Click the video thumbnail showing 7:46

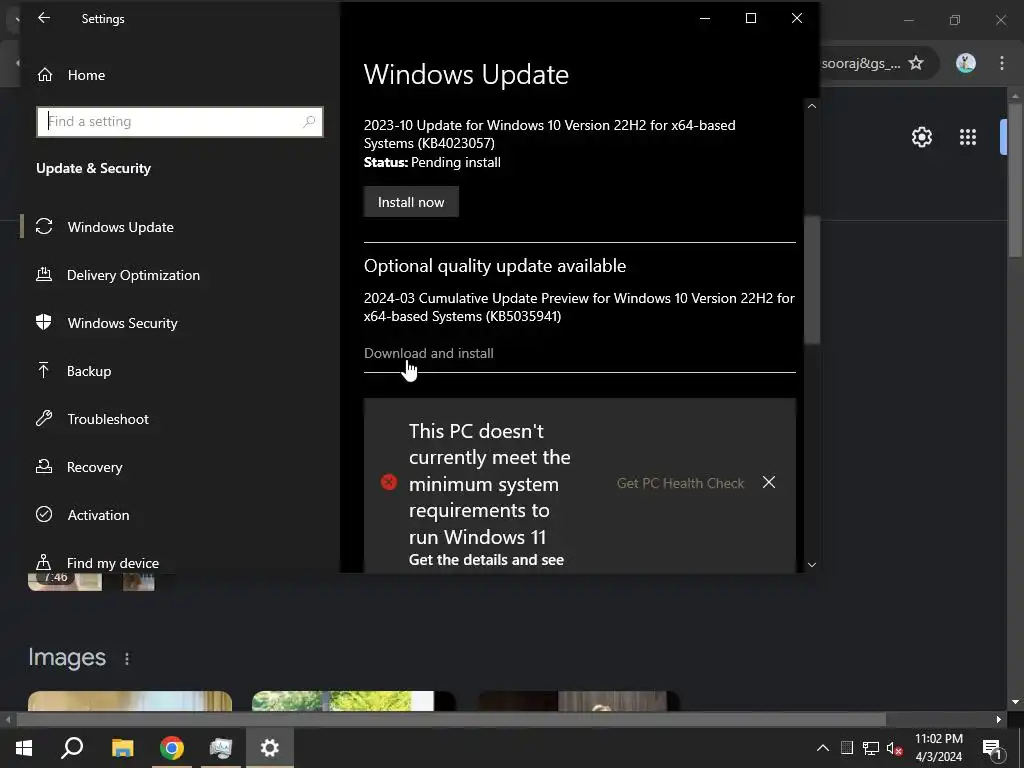point(65,581)
